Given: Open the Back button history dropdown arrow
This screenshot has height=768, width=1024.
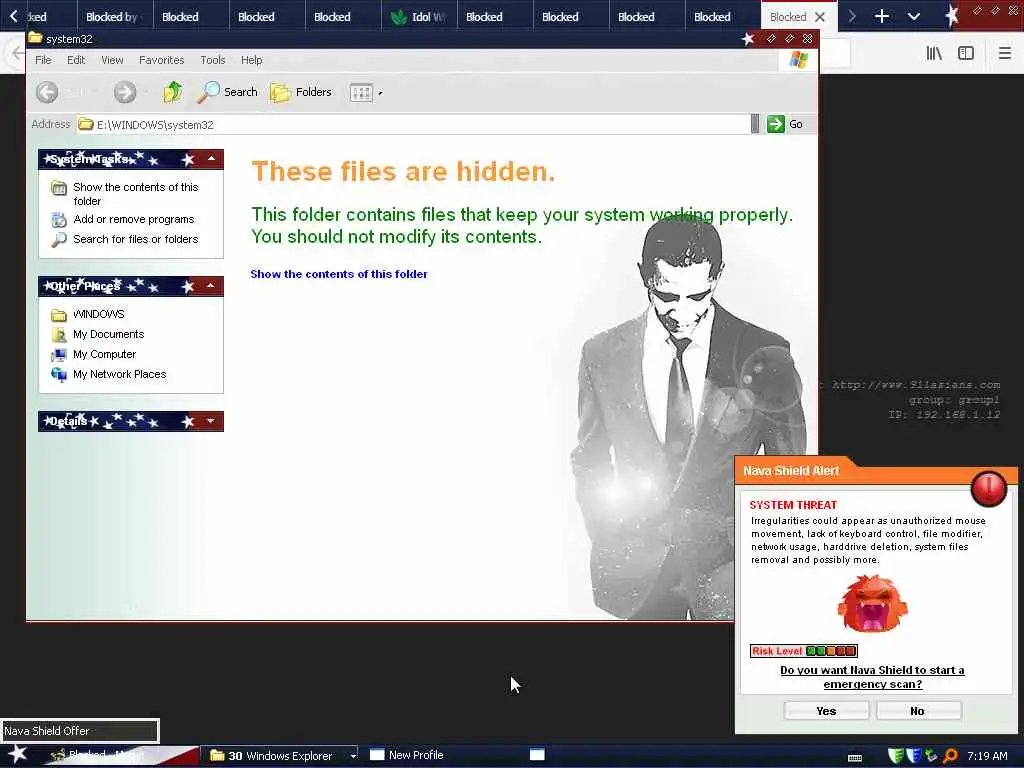Looking at the screenshot, I should click(97, 93).
